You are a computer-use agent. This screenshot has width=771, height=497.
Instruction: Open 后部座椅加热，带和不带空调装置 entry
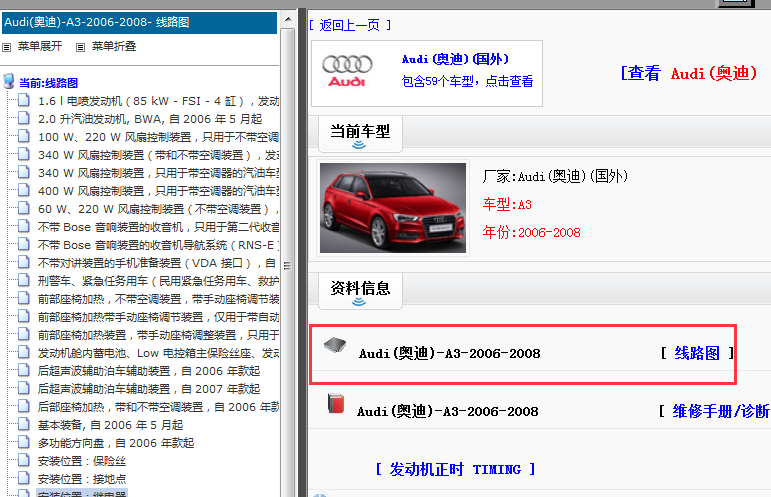coord(158,407)
